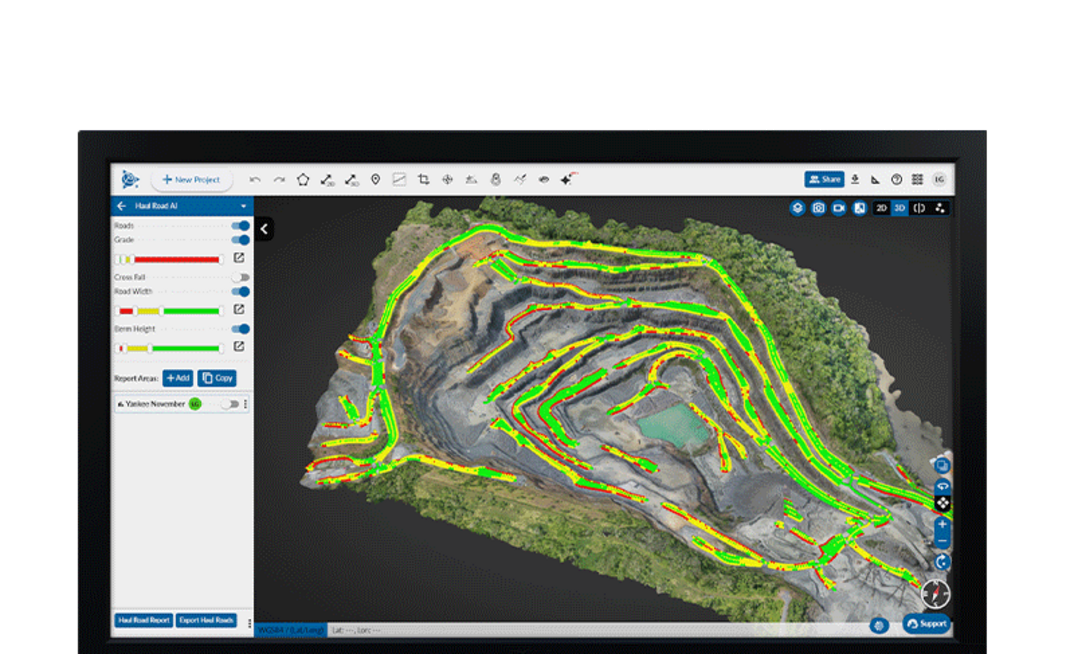Viewport: 1074px width, 654px height.
Task: Select the split view mode
Action: 919,208
